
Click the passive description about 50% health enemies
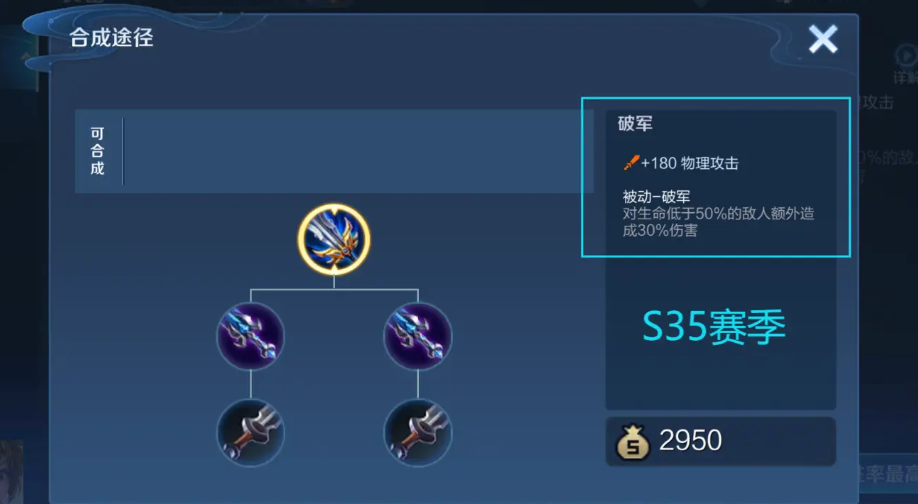point(718,222)
